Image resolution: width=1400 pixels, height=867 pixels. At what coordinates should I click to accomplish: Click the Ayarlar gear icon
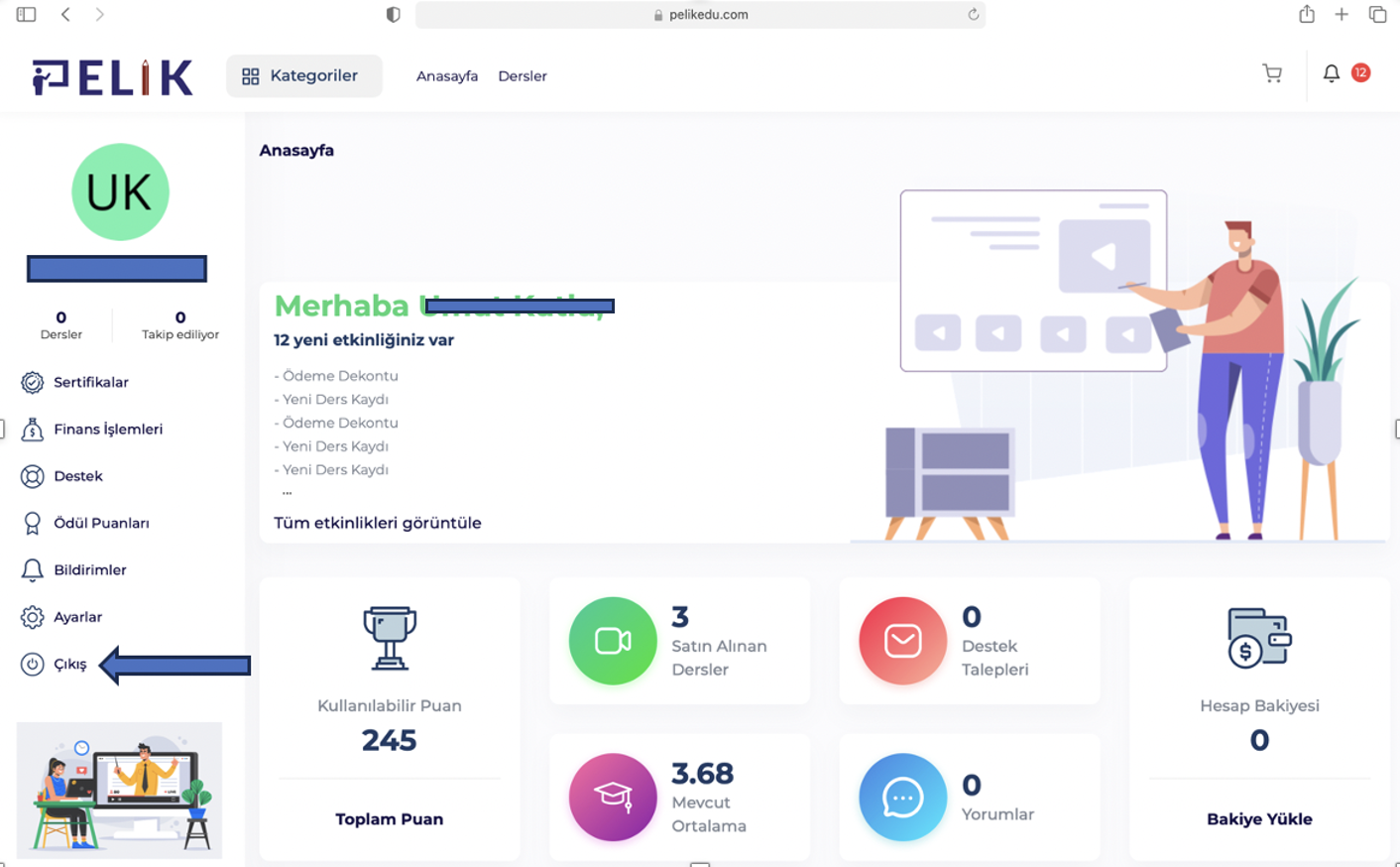tap(33, 617)
